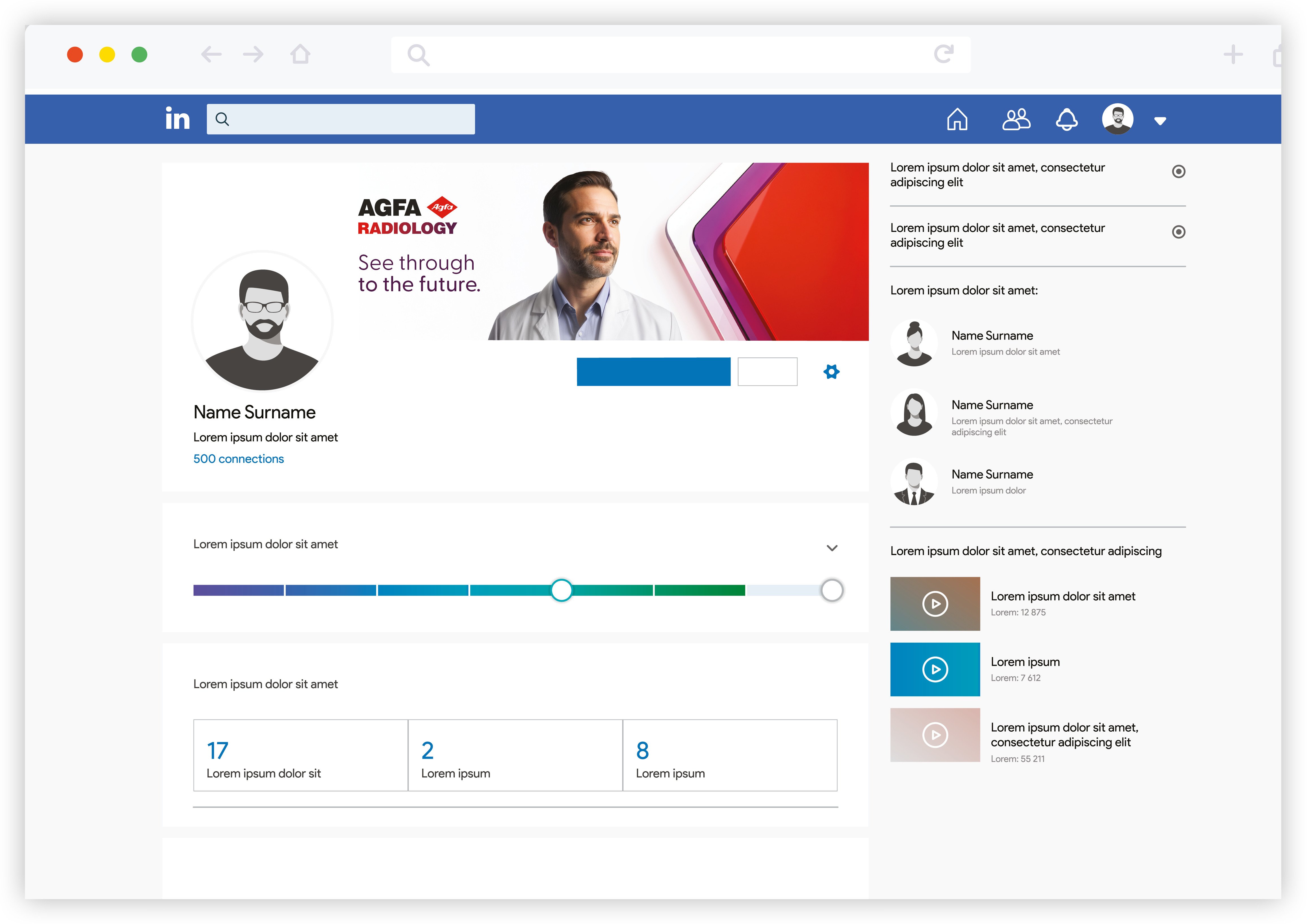
Task: Open the card showing 17
Action: [301, 755]
